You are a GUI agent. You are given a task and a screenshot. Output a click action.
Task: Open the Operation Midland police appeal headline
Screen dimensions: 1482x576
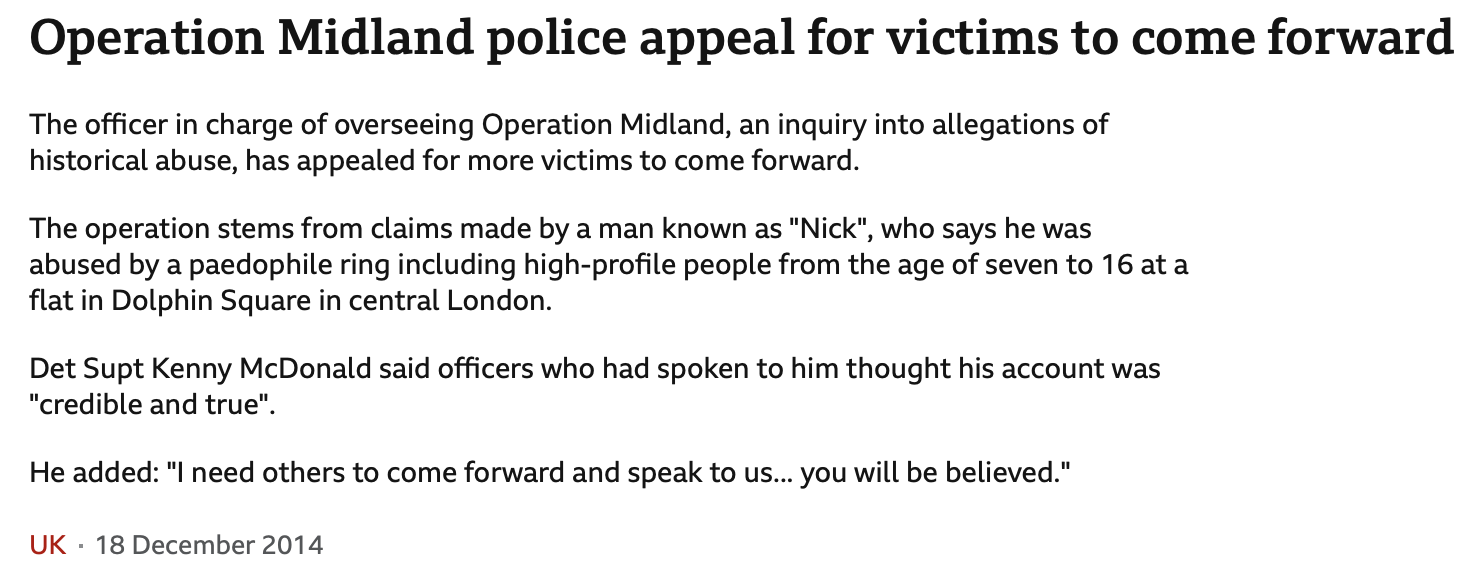click(741, 39)
